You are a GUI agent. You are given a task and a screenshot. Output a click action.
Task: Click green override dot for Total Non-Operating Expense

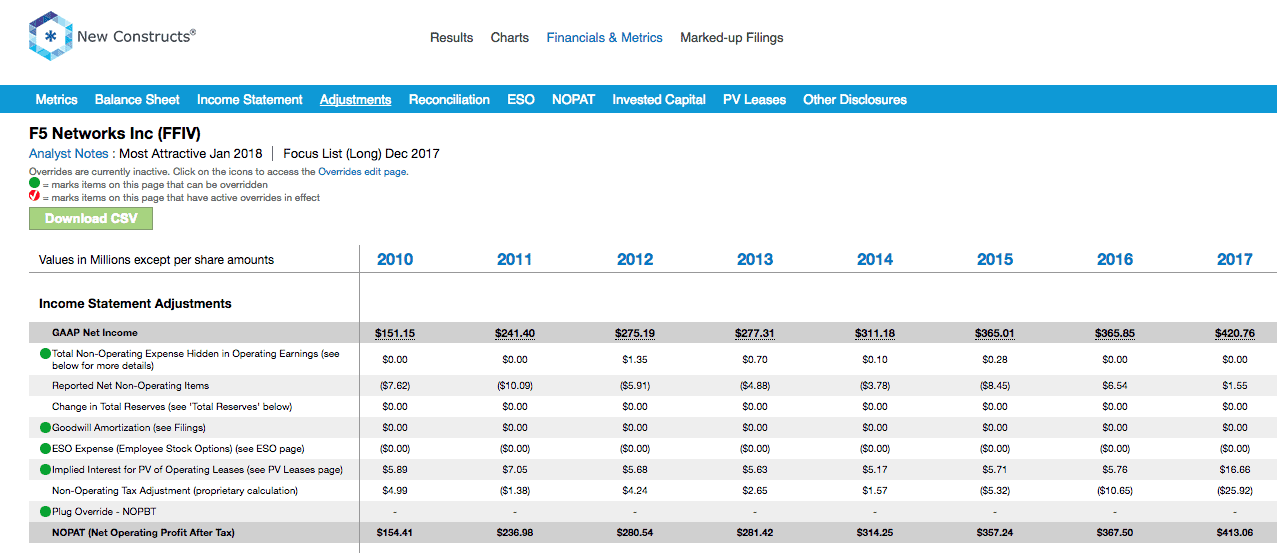(45, 354)
